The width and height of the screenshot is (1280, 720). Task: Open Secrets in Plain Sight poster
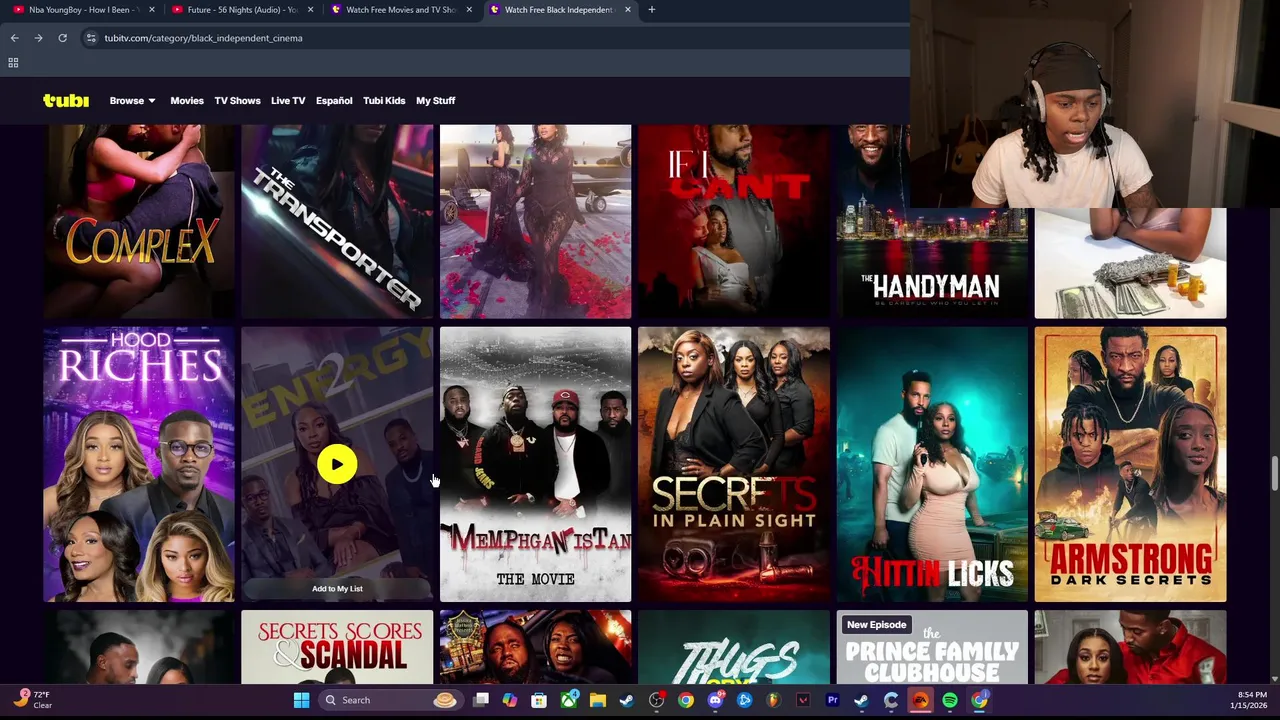click(734, 464)
